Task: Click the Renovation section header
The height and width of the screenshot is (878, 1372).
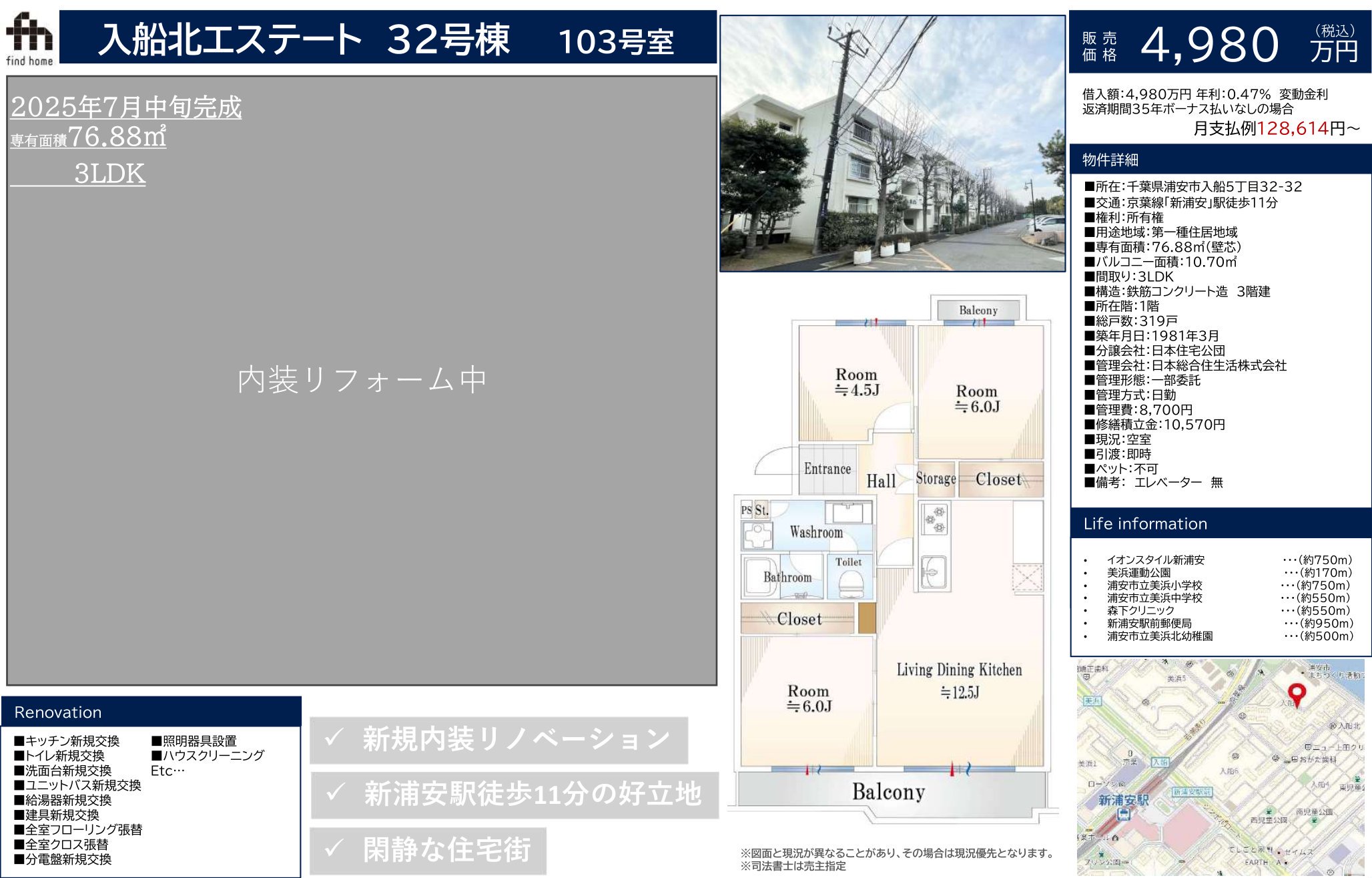Action: [151, 712]
